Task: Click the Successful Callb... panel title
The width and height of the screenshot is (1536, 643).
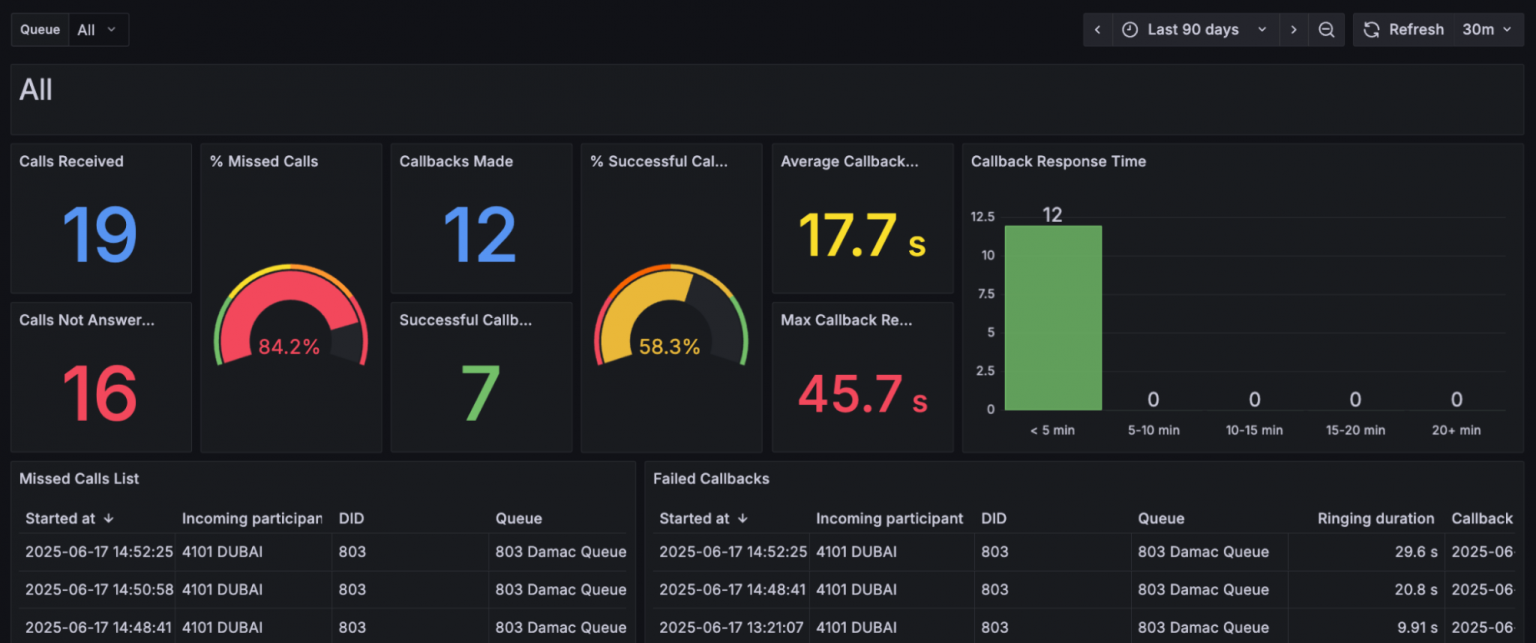Action: click(466, 320)
